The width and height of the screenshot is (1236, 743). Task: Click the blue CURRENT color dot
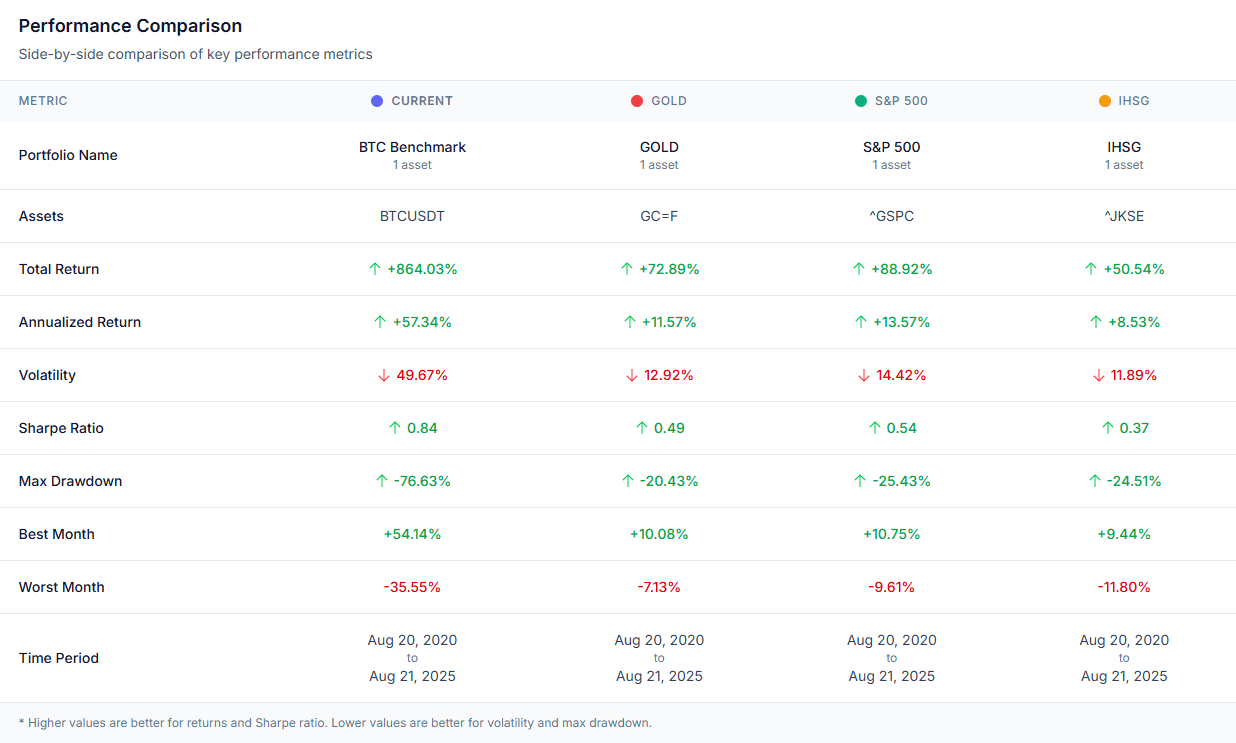pos(377,101)
